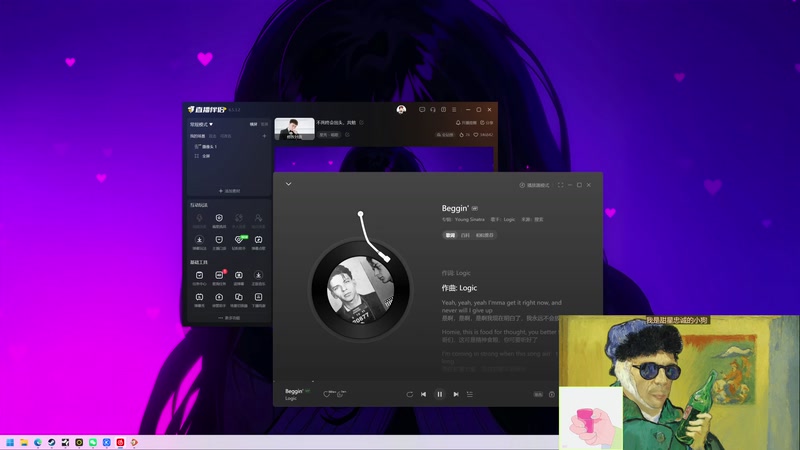Open WeChat green icon on taskbar
Screen dimensions: 800x450
tap(93, 442)
